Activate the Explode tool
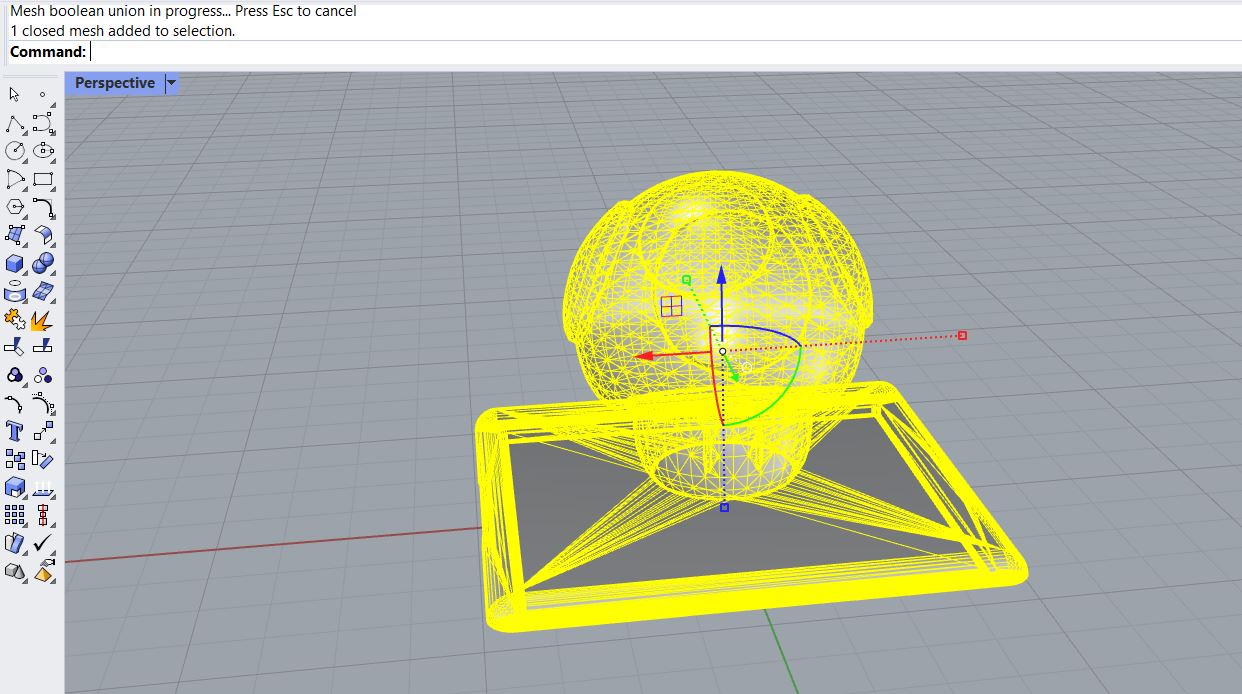This screenshot has width=1242, height=694. click(42, 321)
